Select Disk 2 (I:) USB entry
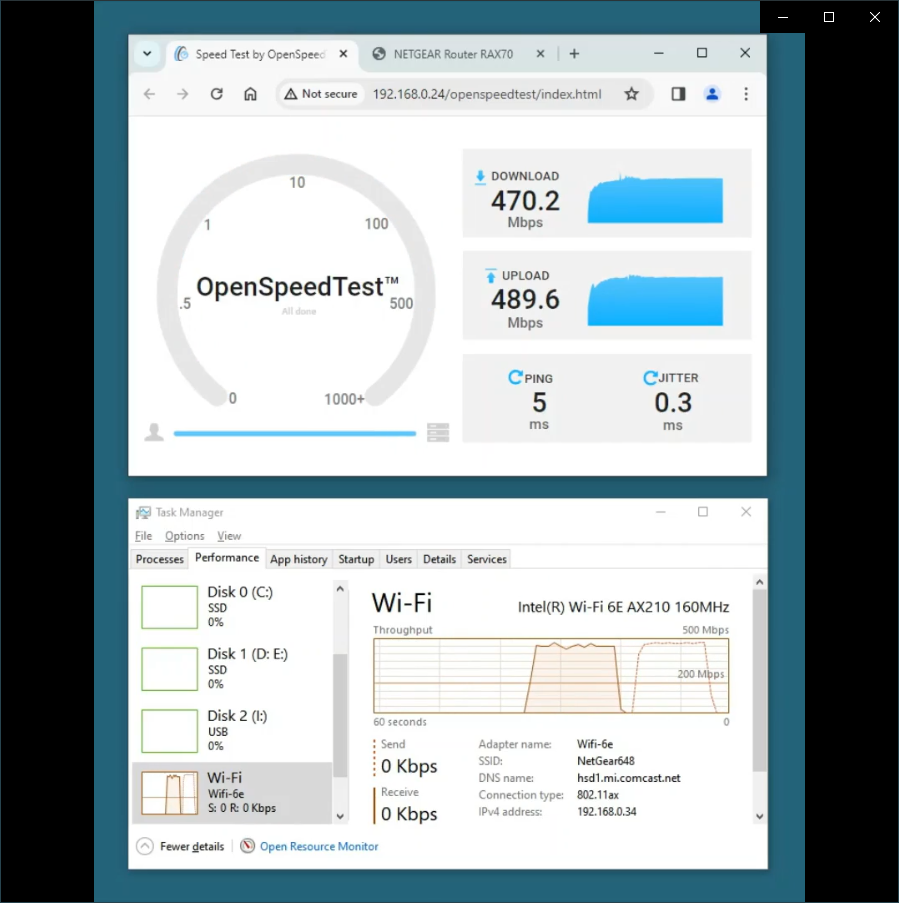Screen dimensions: 899x903 pos(232,731)
